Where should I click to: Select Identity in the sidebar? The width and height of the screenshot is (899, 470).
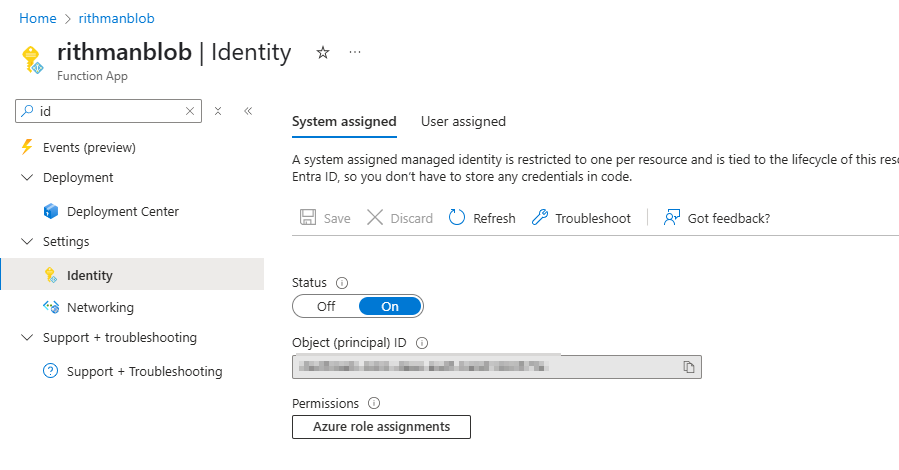click(x=132, y=275)
